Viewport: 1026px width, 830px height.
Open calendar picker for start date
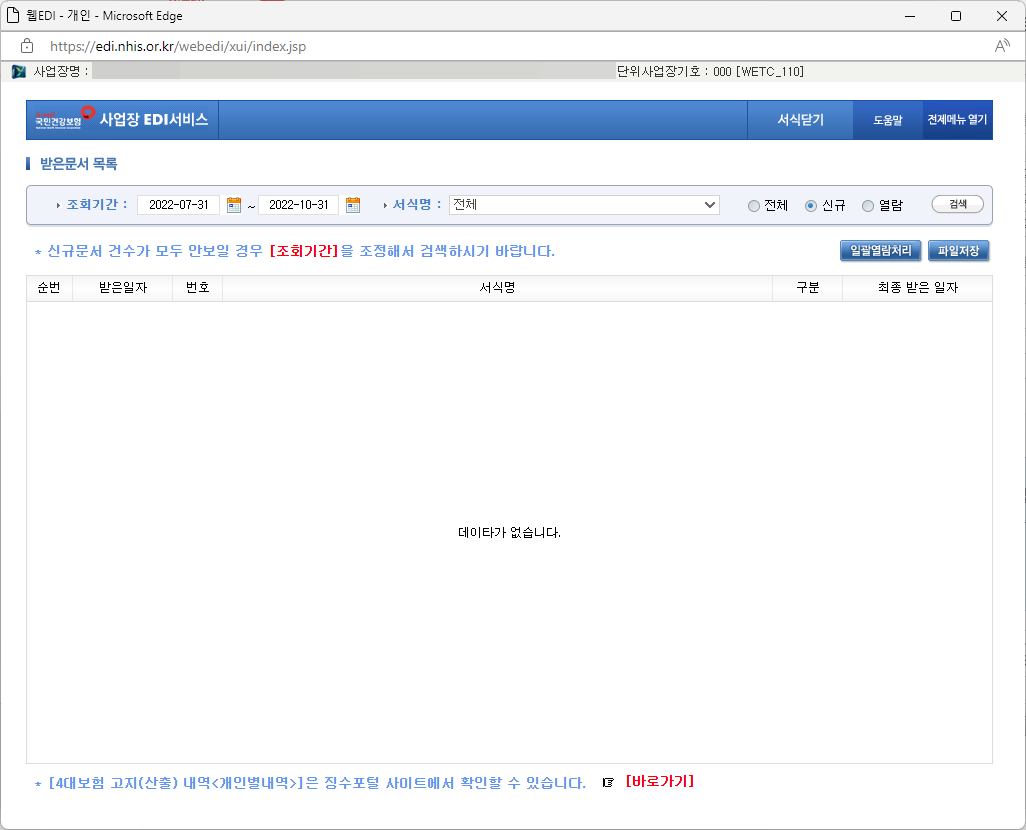point(234,205)
